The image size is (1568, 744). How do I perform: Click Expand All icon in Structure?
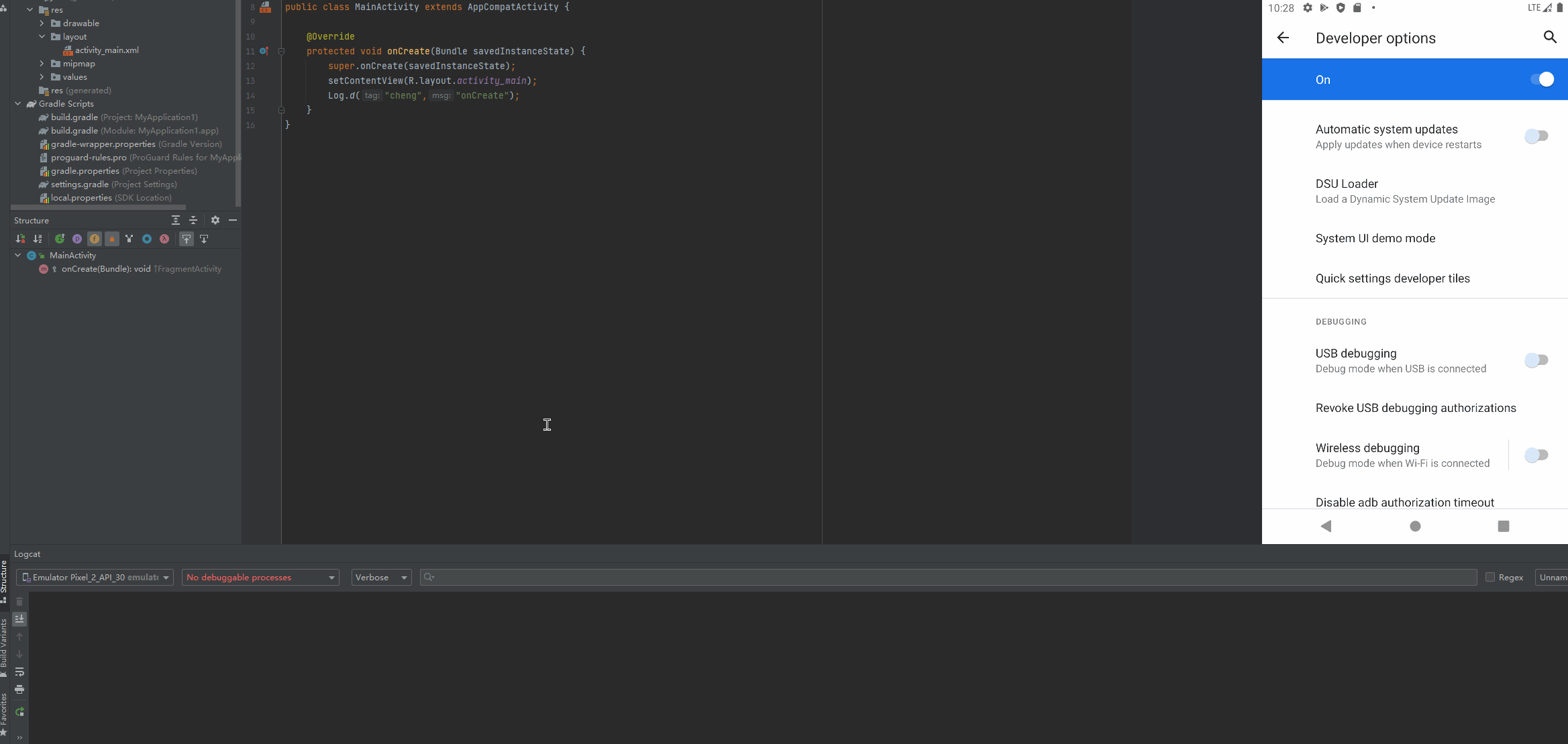[176, 220]
